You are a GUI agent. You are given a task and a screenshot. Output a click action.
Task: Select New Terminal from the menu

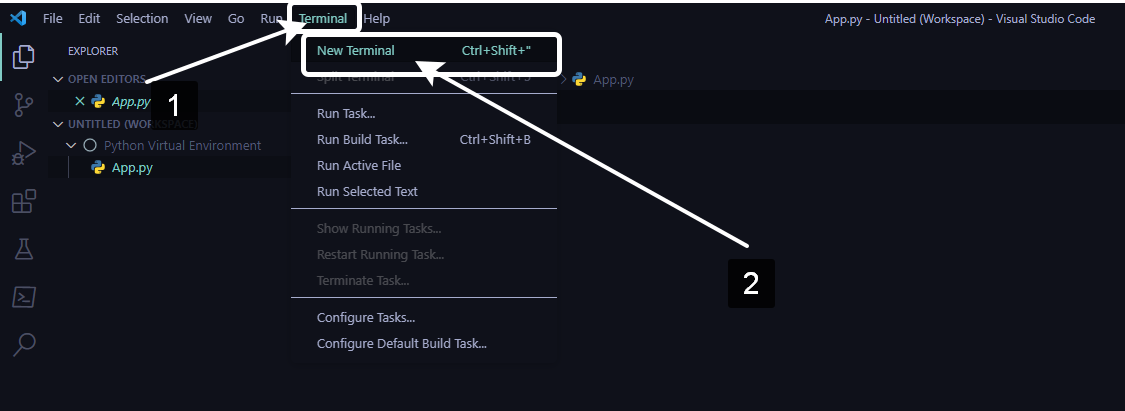pyautogui.click(x=356, y=50)
